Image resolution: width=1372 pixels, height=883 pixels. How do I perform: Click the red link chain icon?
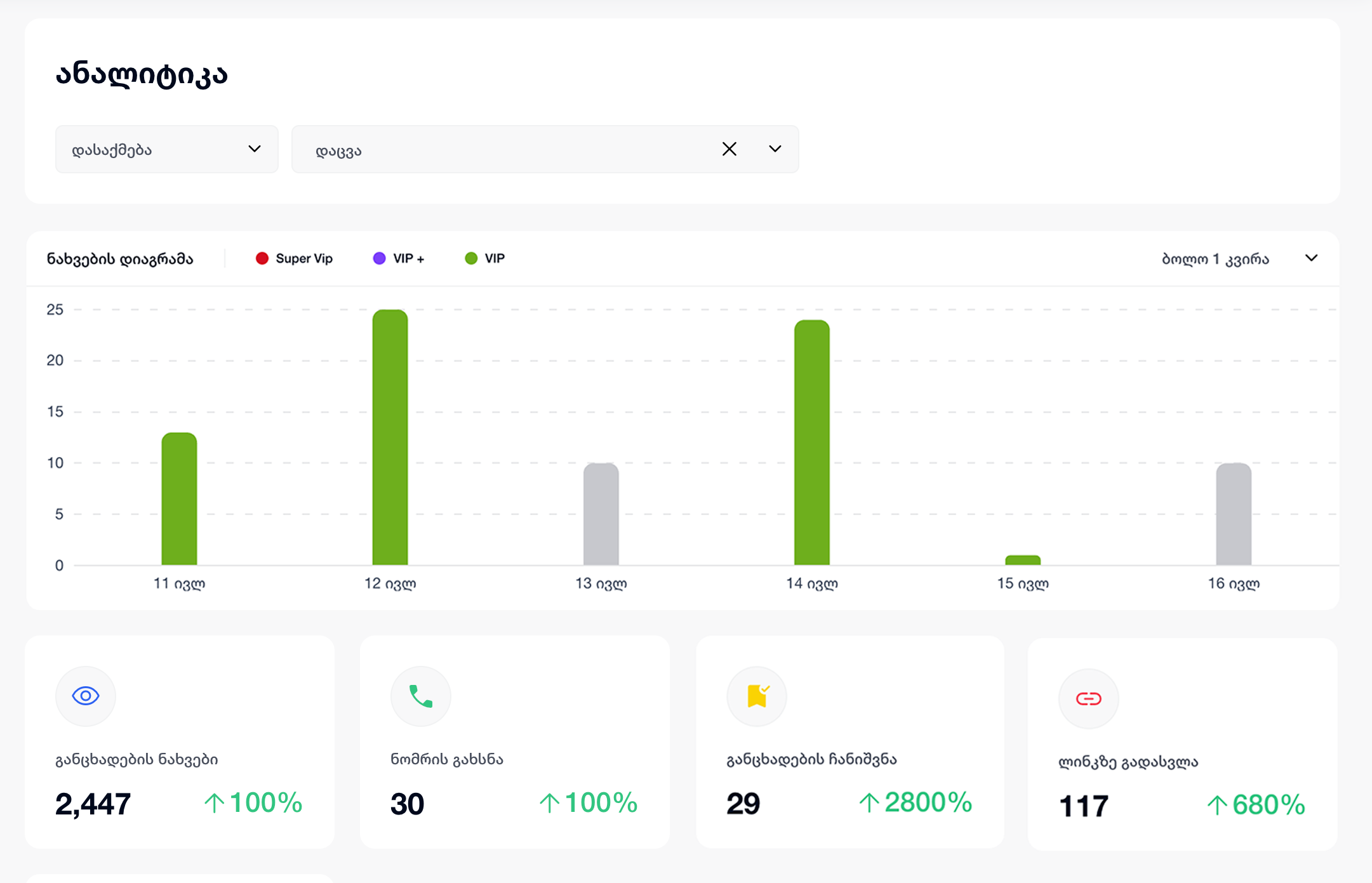pos(1088,699)
